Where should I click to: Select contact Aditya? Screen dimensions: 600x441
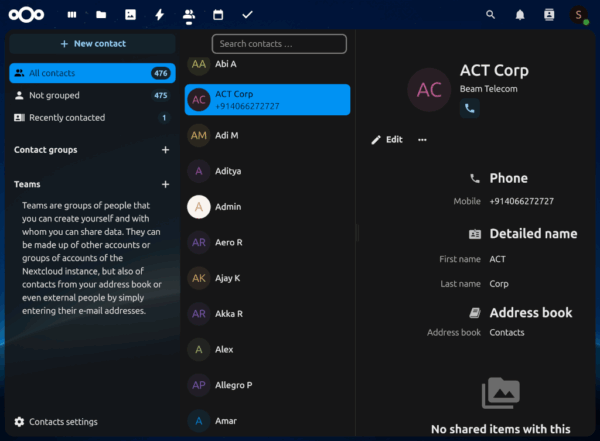pos(267,171)
